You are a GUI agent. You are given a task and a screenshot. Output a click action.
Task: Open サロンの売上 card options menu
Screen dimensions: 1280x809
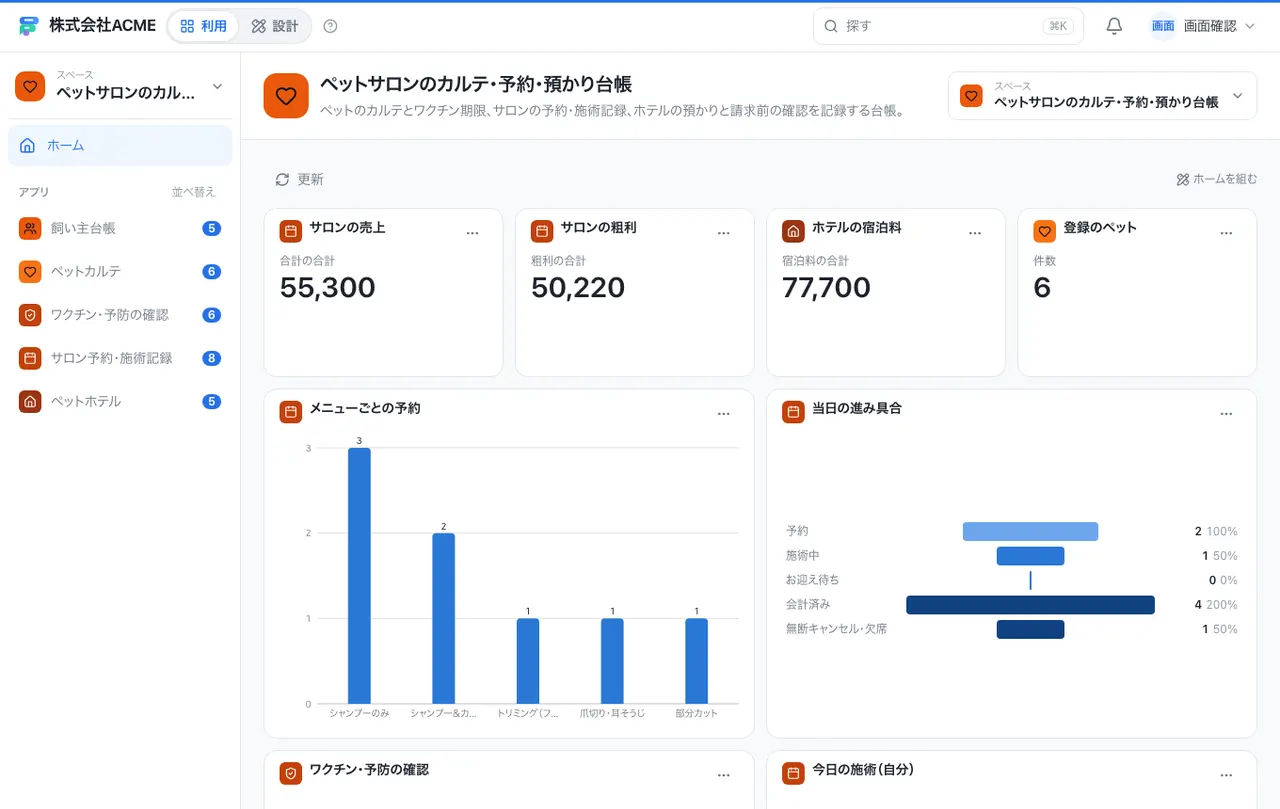(473, 233)
